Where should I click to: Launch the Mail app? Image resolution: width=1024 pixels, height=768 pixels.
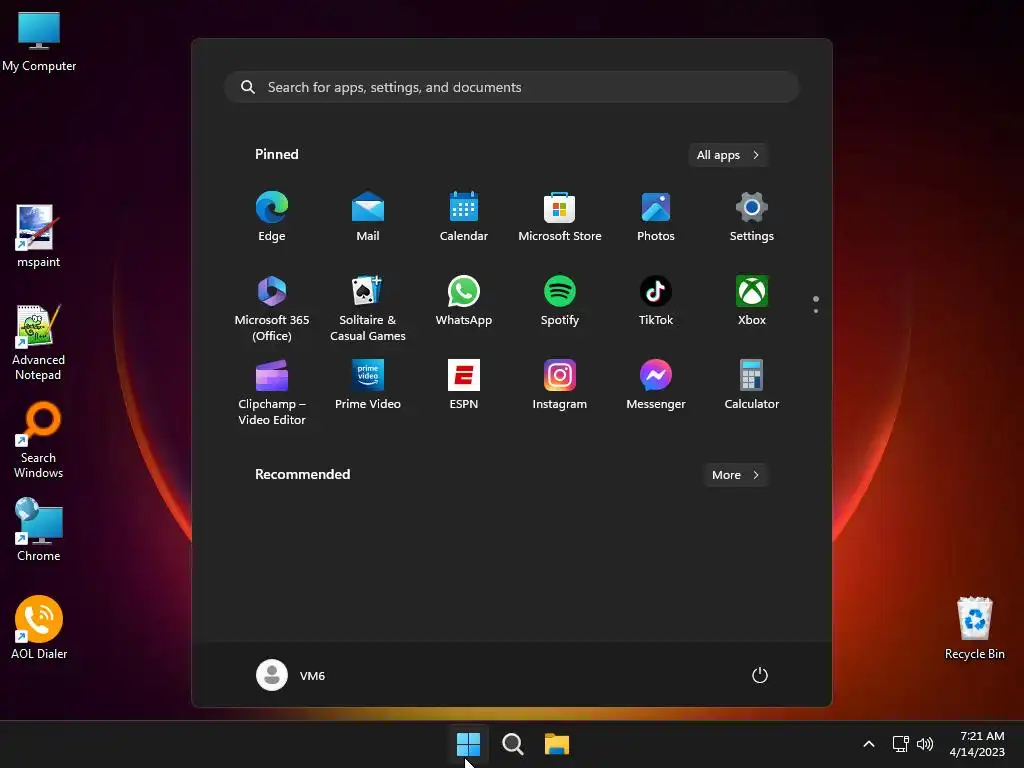click(368, 216)
